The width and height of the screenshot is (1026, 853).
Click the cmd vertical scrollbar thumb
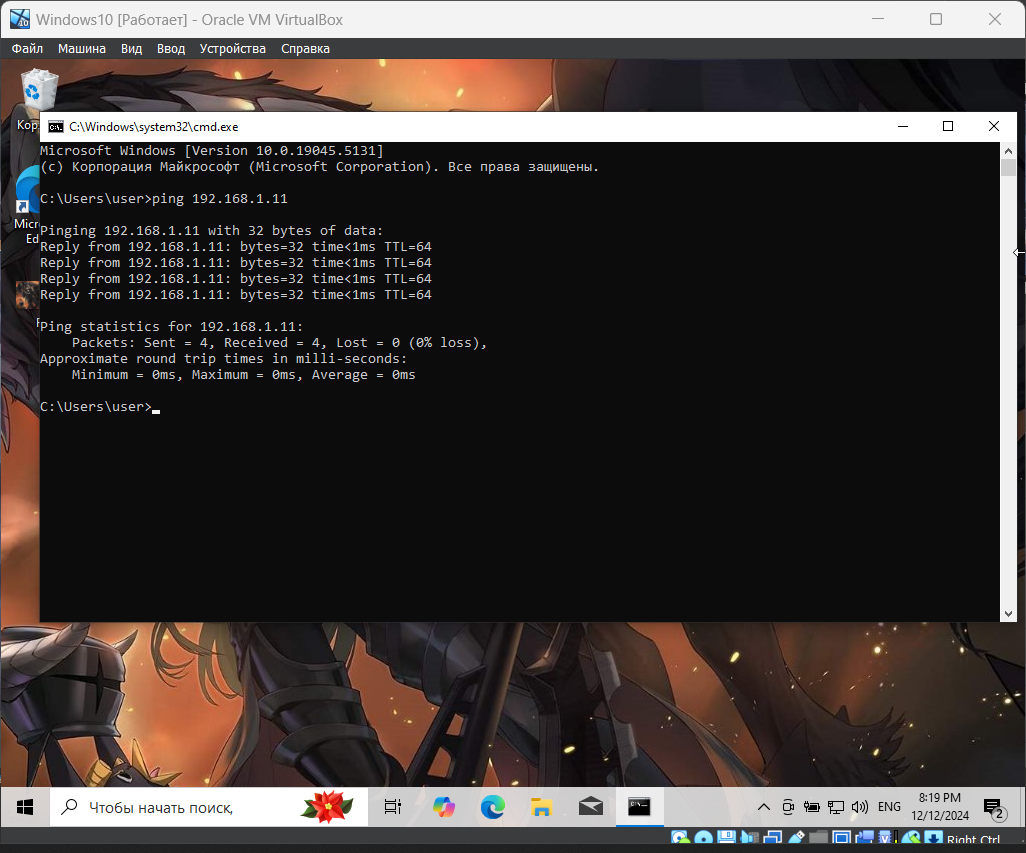point(1008,167)
